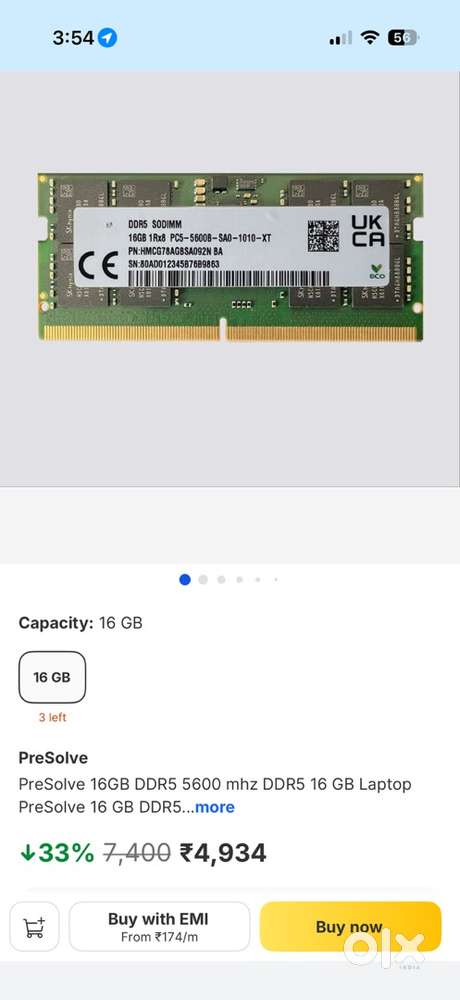The image size is (460, 1000).
Task: Tap the ₹4,934 discounted price
Action: click(x=223, y=853)
